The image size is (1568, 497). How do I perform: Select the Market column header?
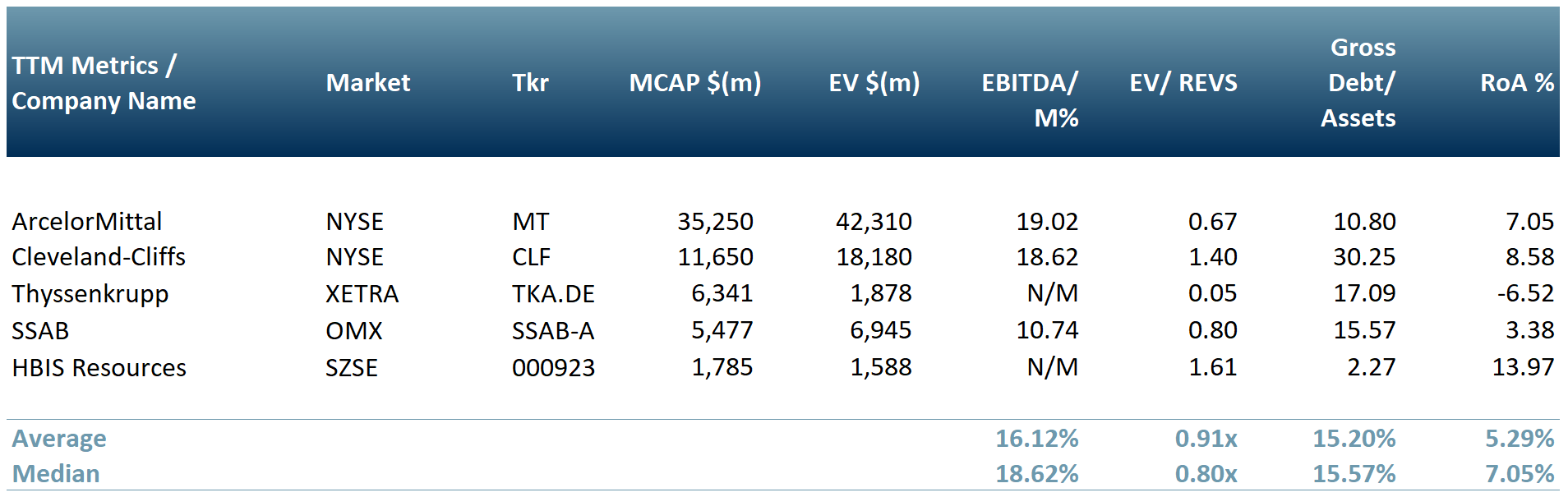[367, 82]
